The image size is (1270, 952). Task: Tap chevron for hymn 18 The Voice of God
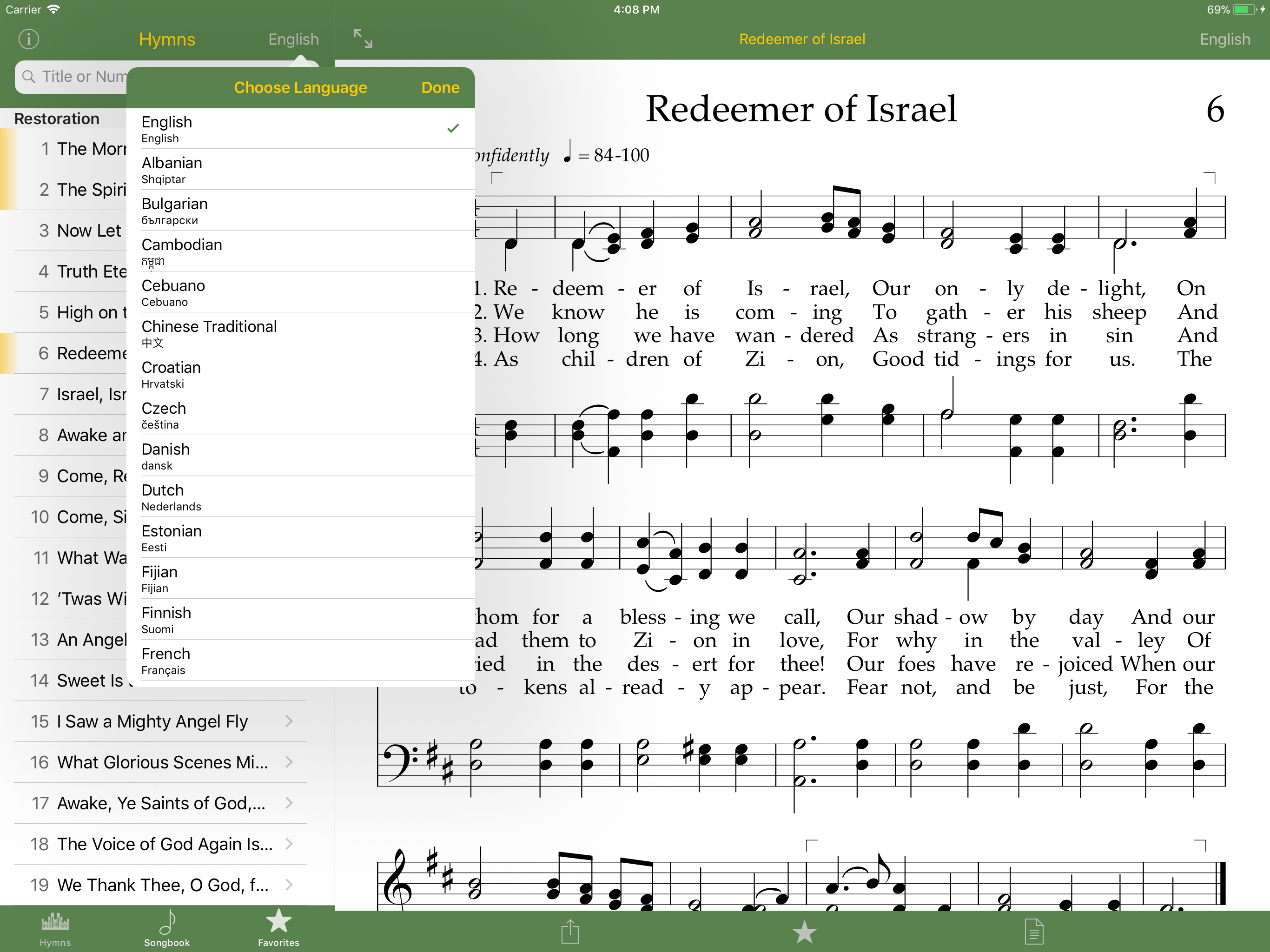(289, 844)
